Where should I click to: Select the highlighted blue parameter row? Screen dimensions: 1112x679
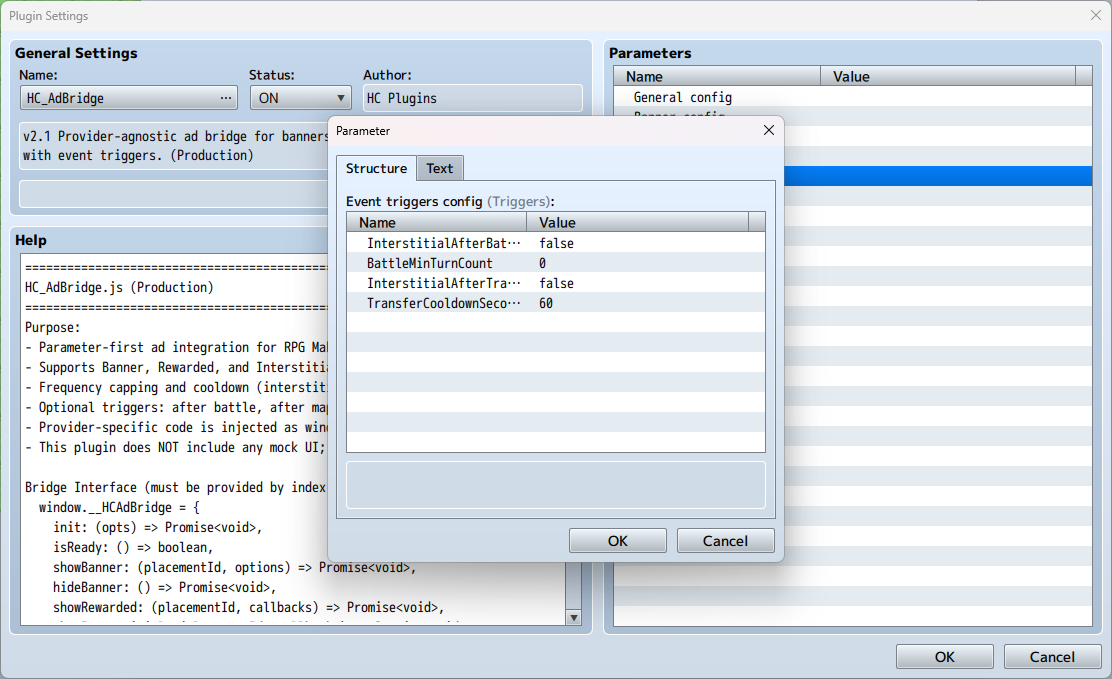pyautogui.click(x=938, y=176)
